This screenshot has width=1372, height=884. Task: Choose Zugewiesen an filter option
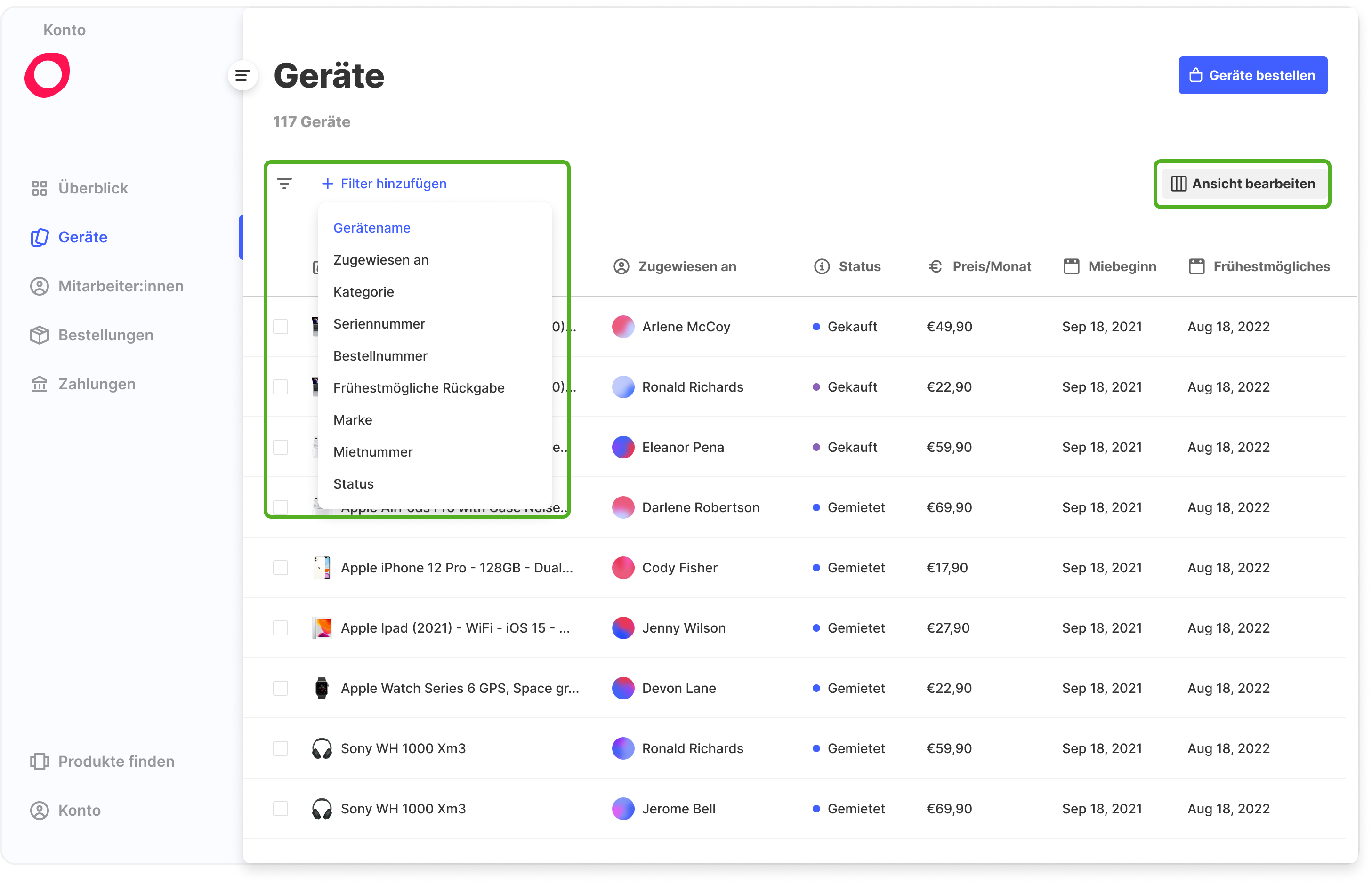(381, 260)
